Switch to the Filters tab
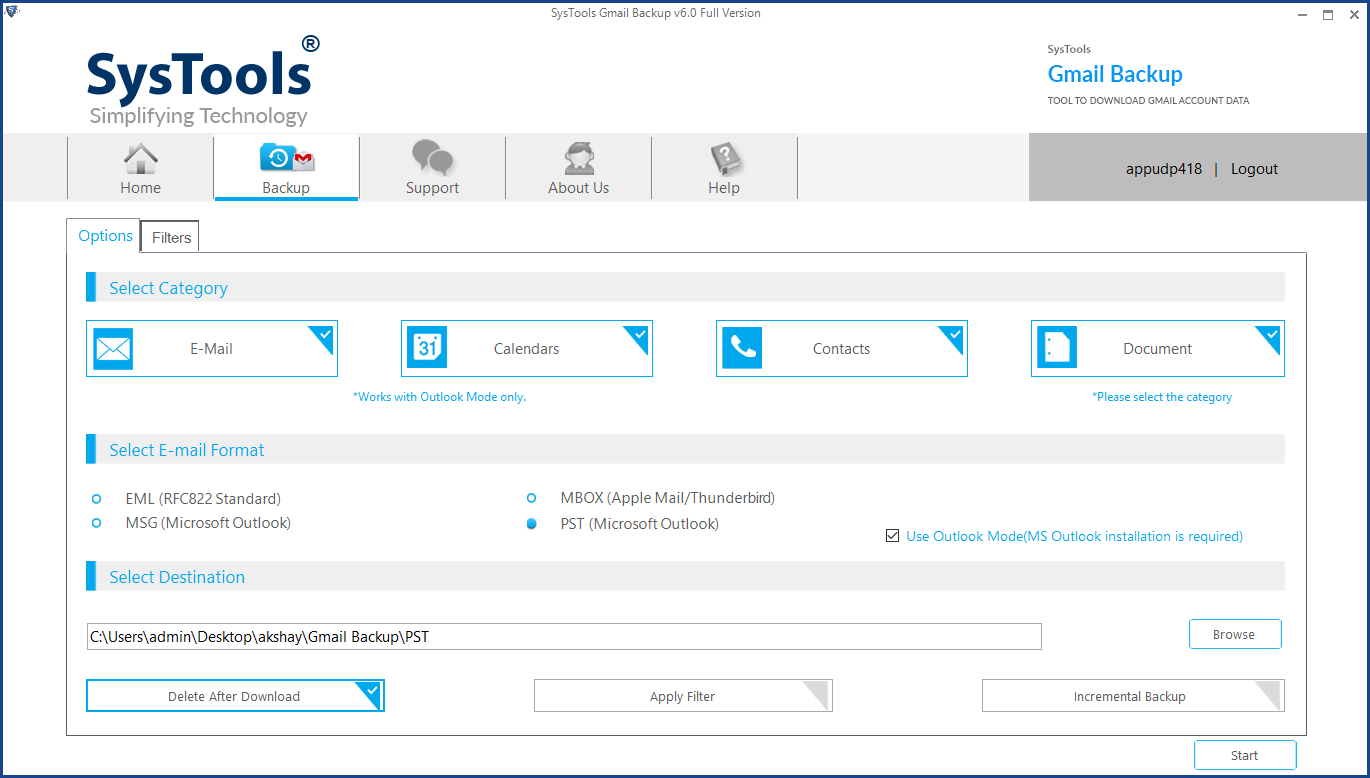This screenshot has width=1370, height=778. pos(171,237)
